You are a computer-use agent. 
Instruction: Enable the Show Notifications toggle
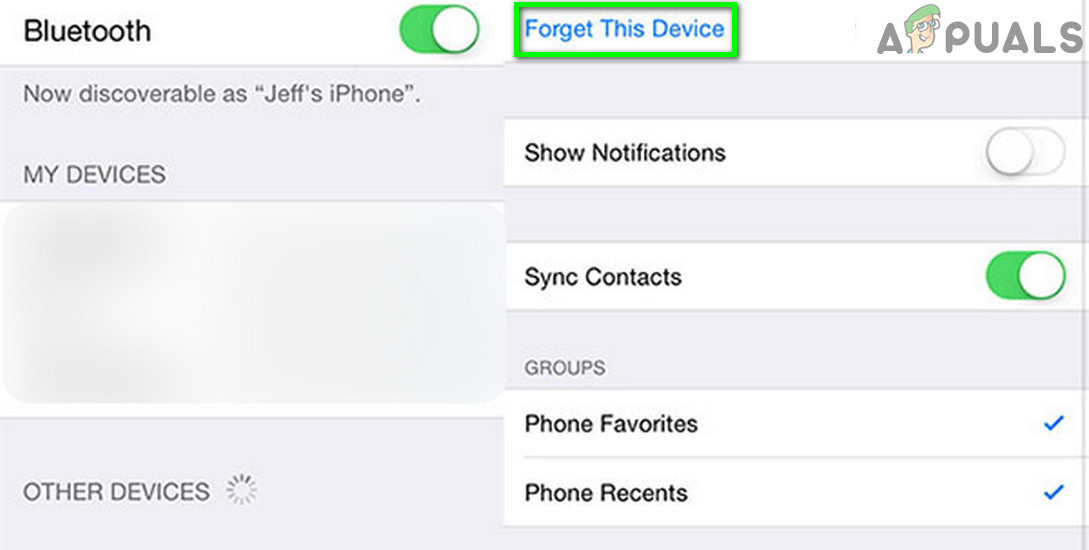1025,152
